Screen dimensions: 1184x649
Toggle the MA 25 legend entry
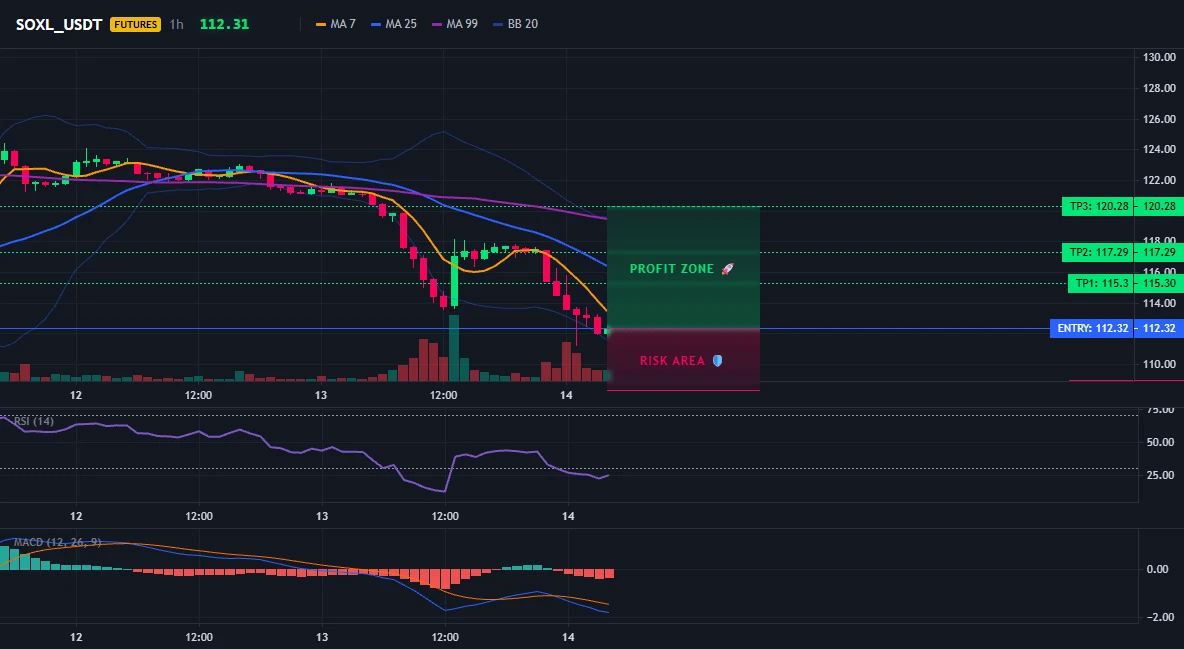394,24
